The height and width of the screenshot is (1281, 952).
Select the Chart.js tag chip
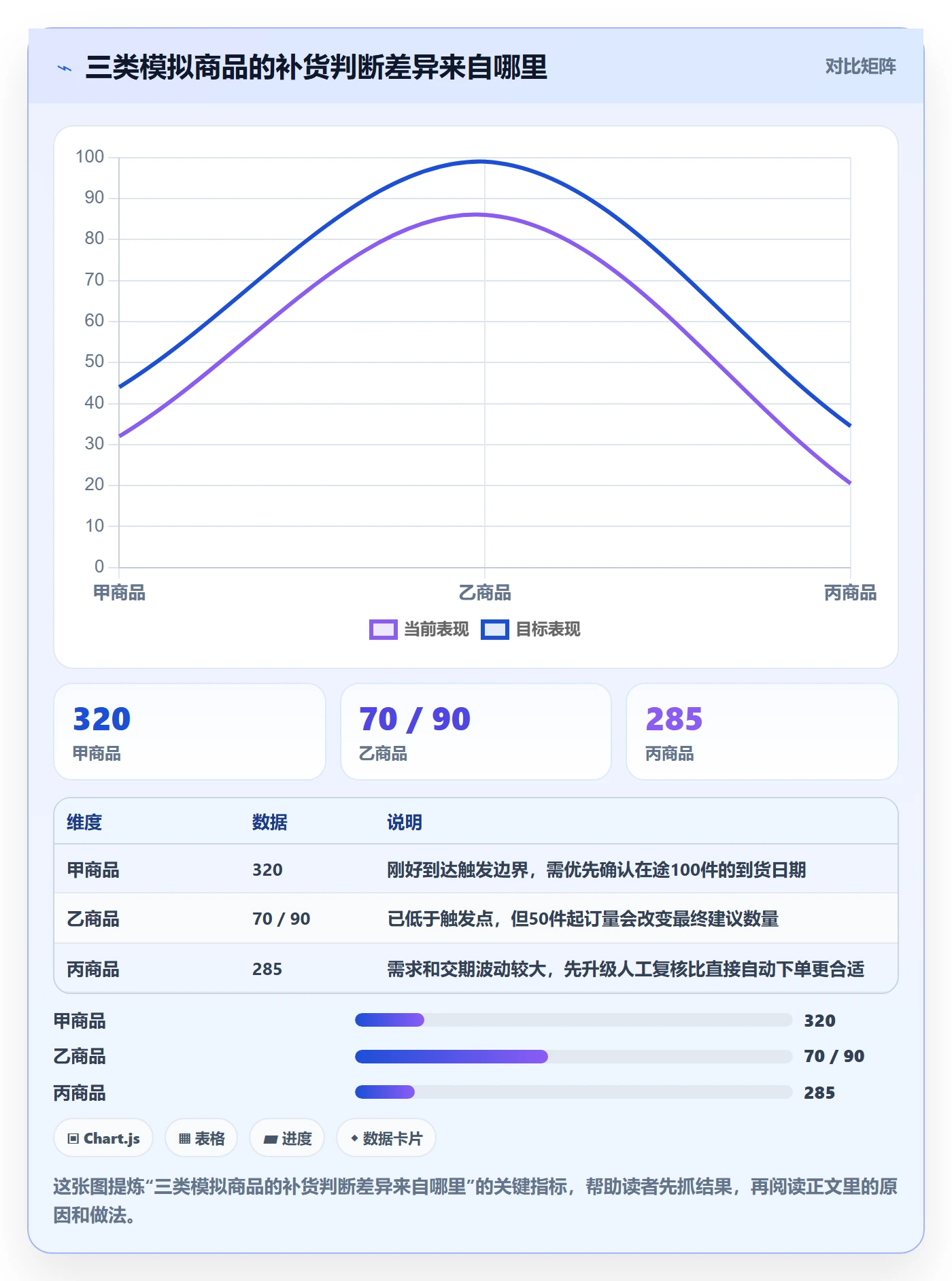click(103, 1138)
